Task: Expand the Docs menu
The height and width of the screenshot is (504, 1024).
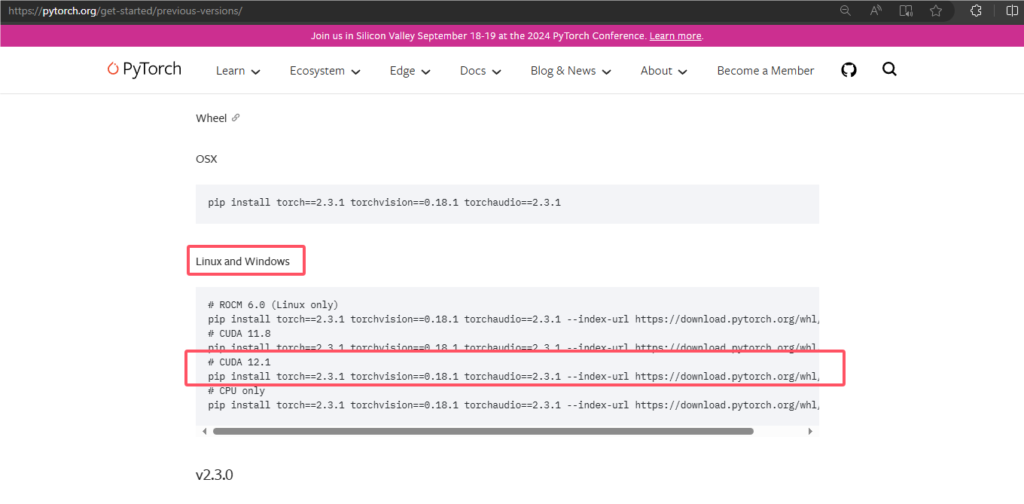Action: 481,71
